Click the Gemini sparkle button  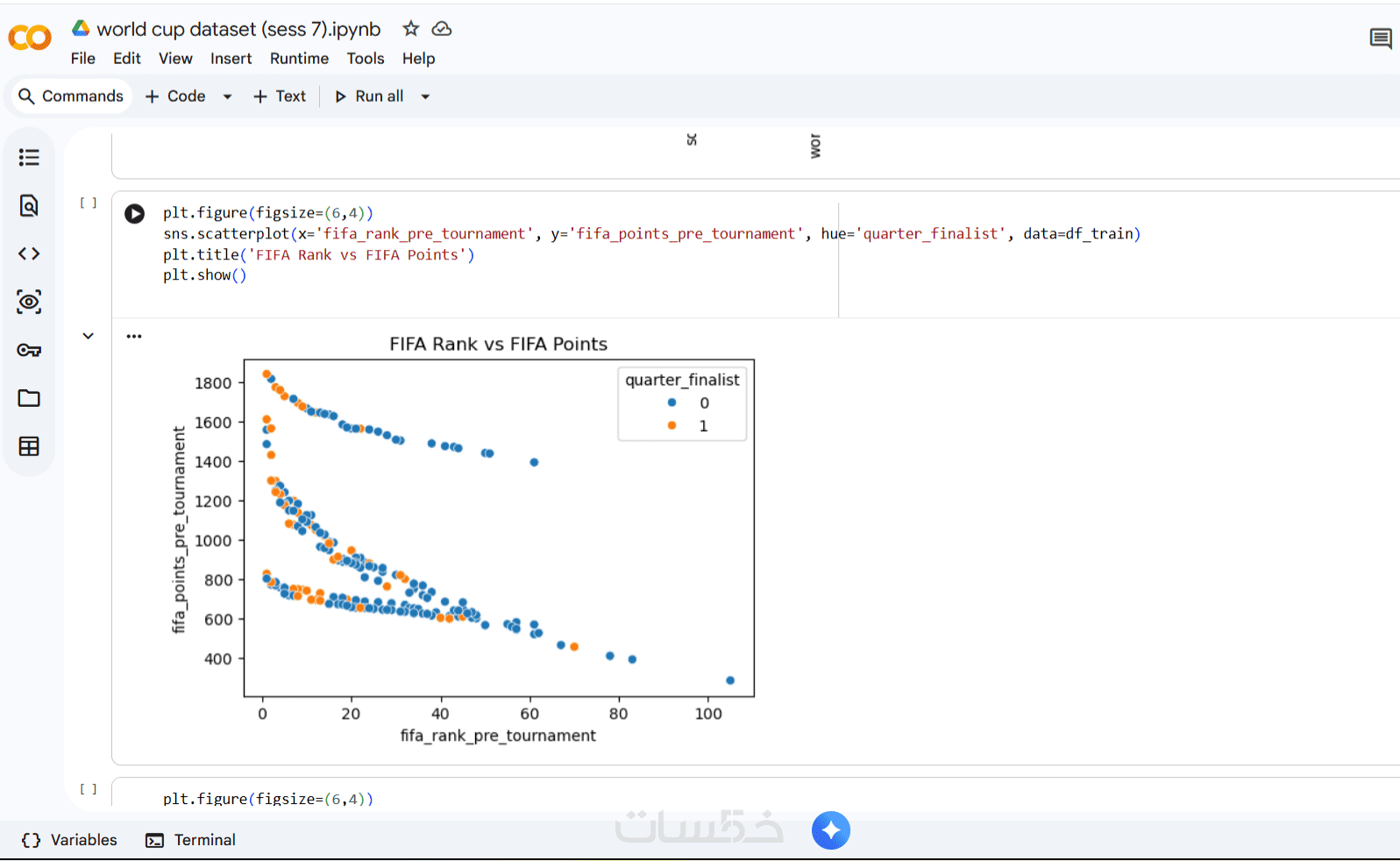coord(831,830)
